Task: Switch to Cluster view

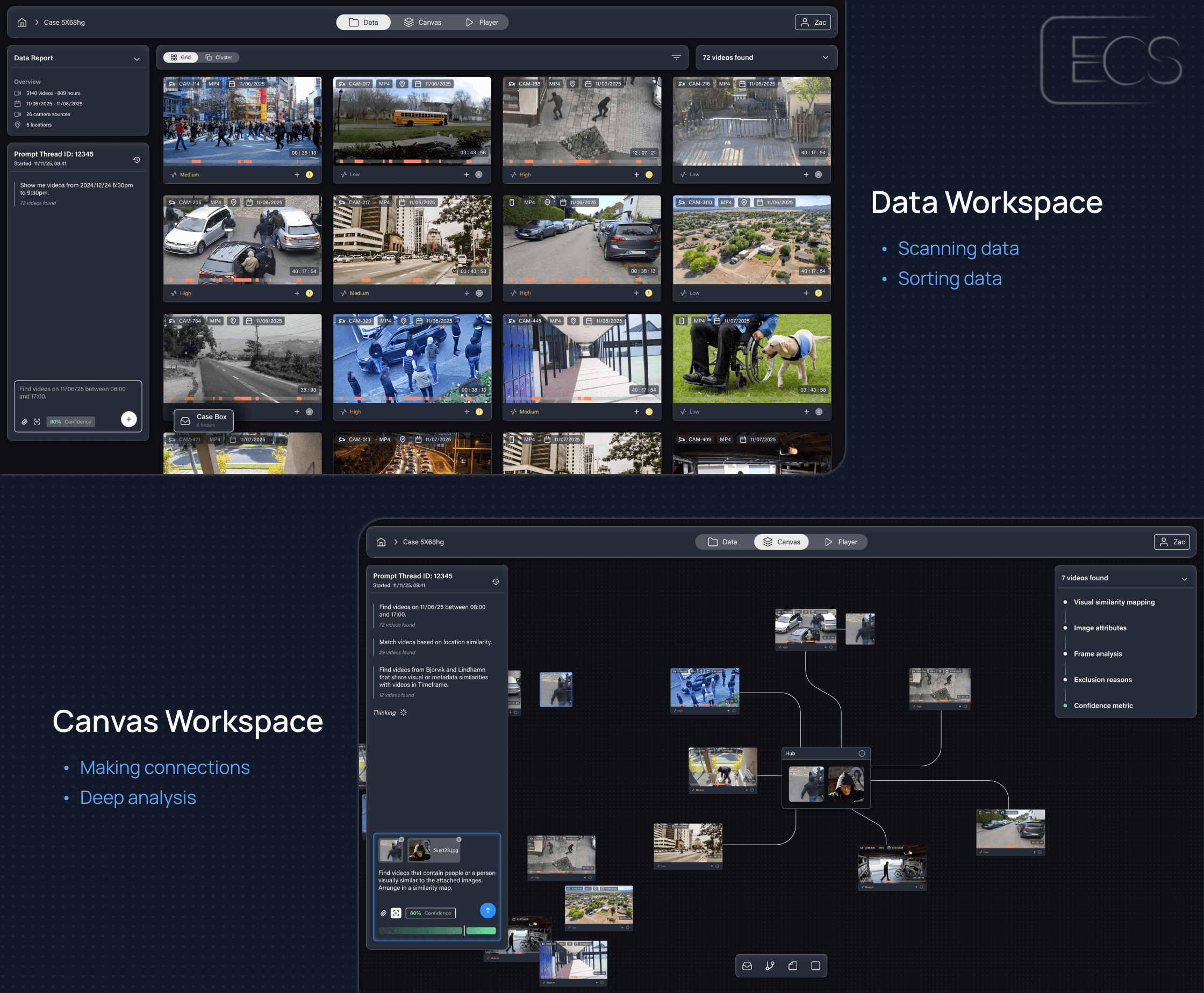Action: [219, 58]
